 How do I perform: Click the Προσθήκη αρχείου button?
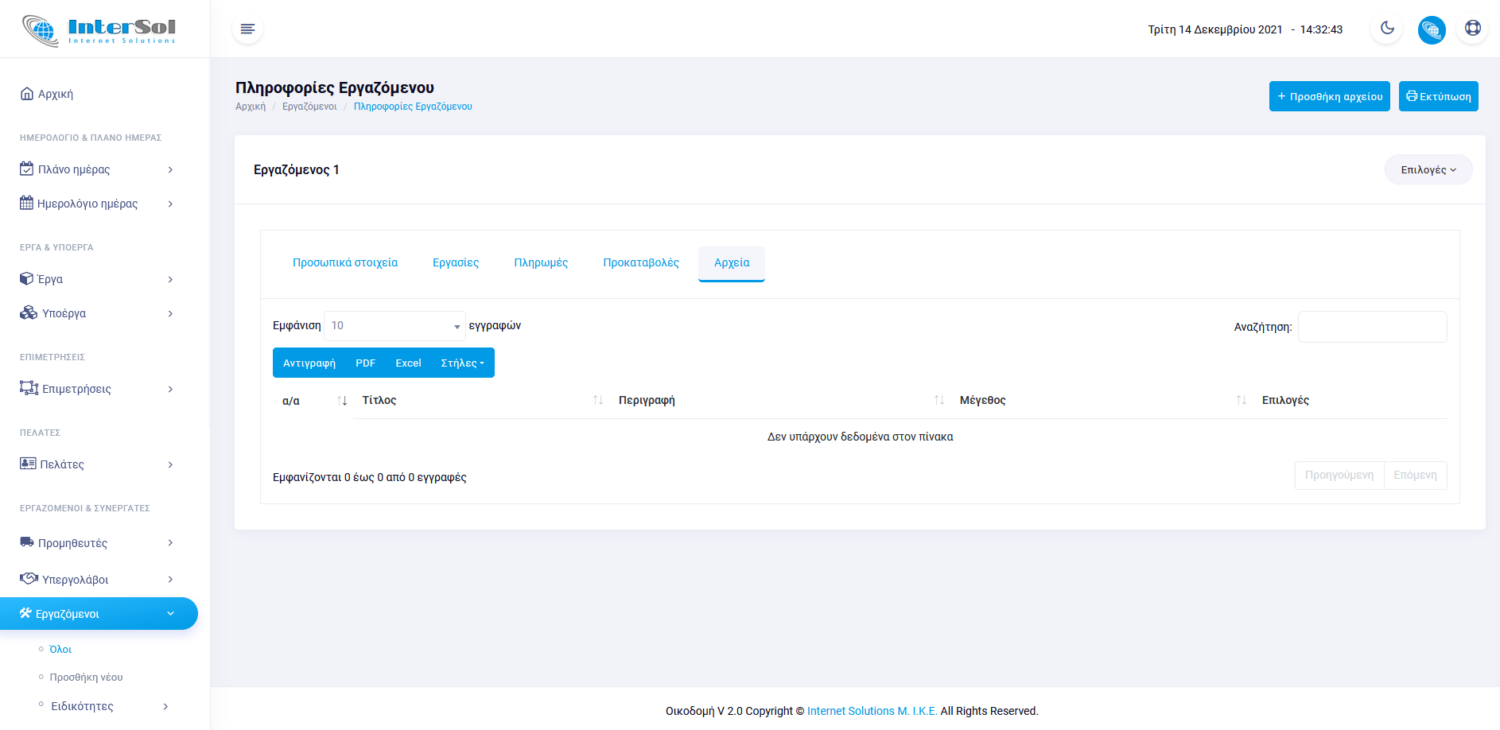(x=1329, y=97)
